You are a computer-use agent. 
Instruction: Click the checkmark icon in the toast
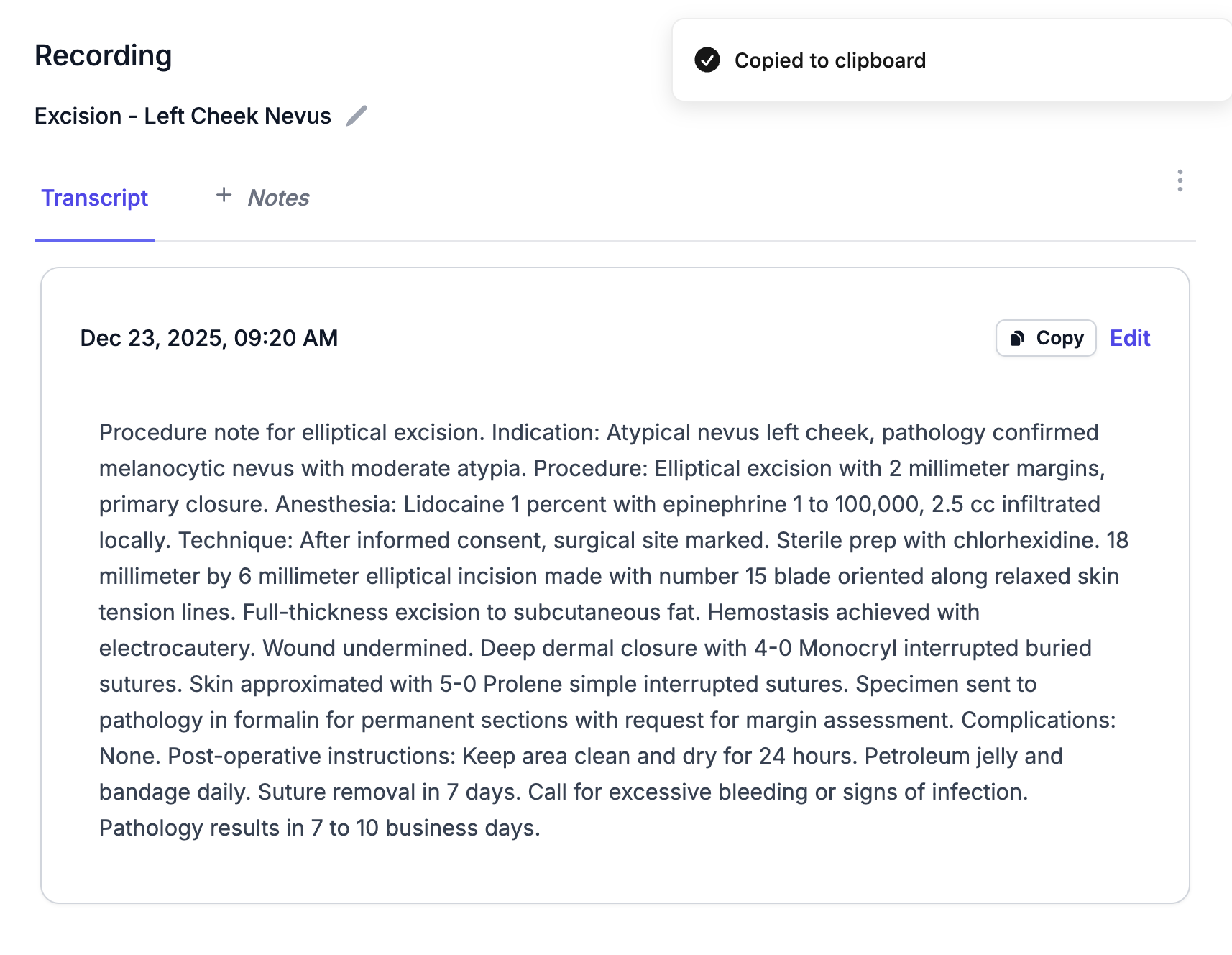click(x=707, y=60)
